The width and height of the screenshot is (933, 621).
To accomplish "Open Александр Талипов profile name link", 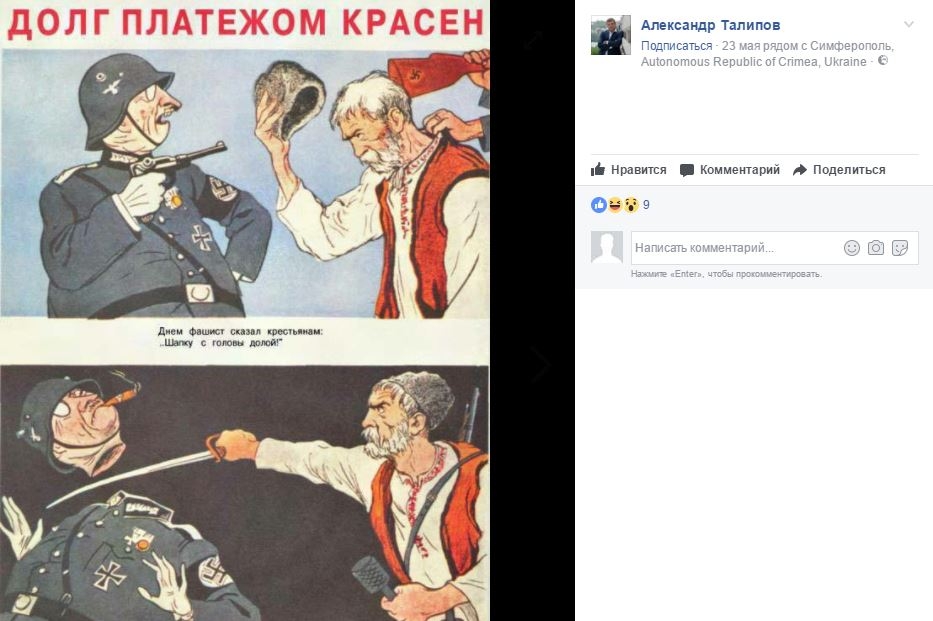I will coord(710,25).
